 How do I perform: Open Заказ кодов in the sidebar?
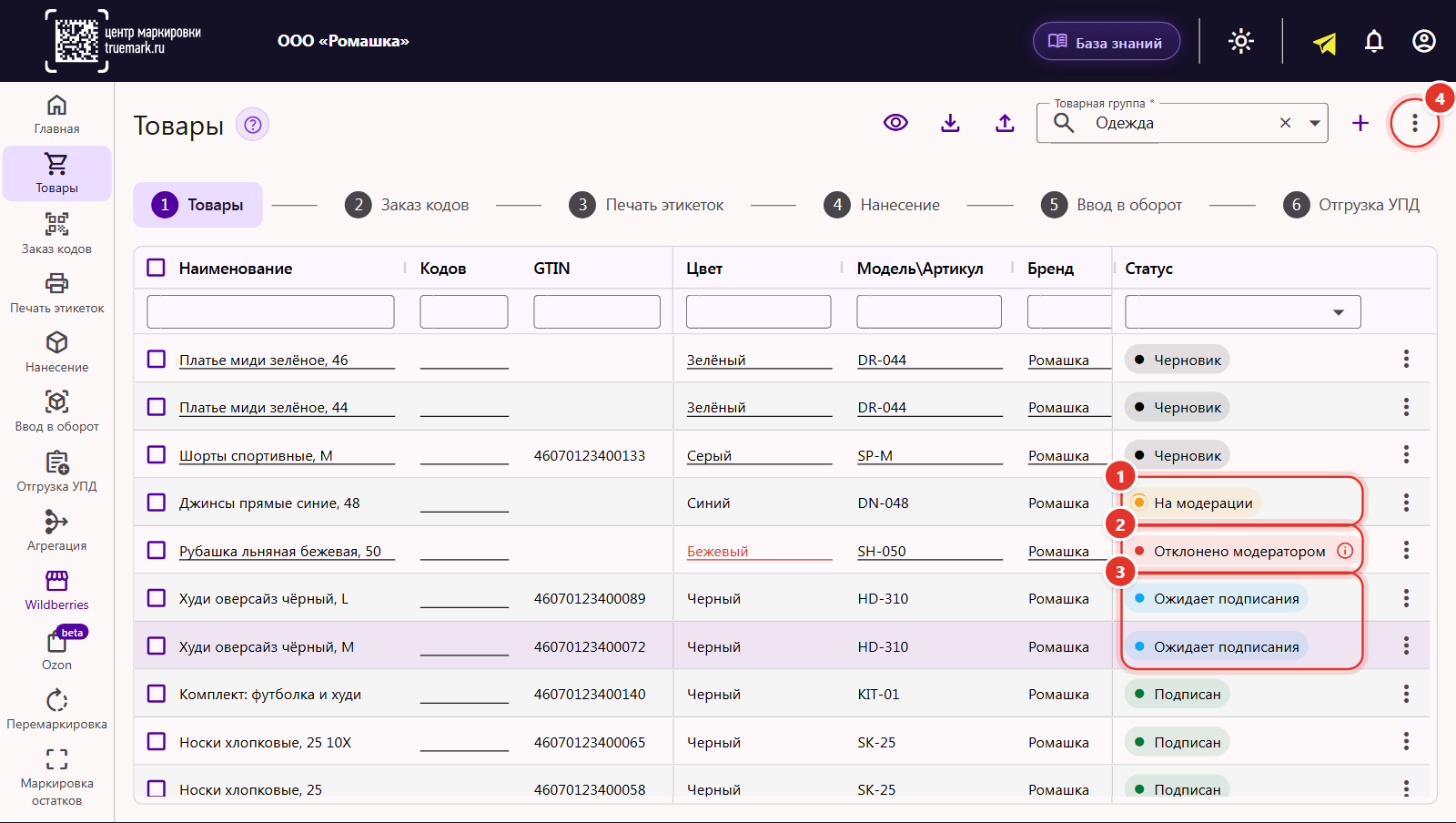(x=56, y=233)
